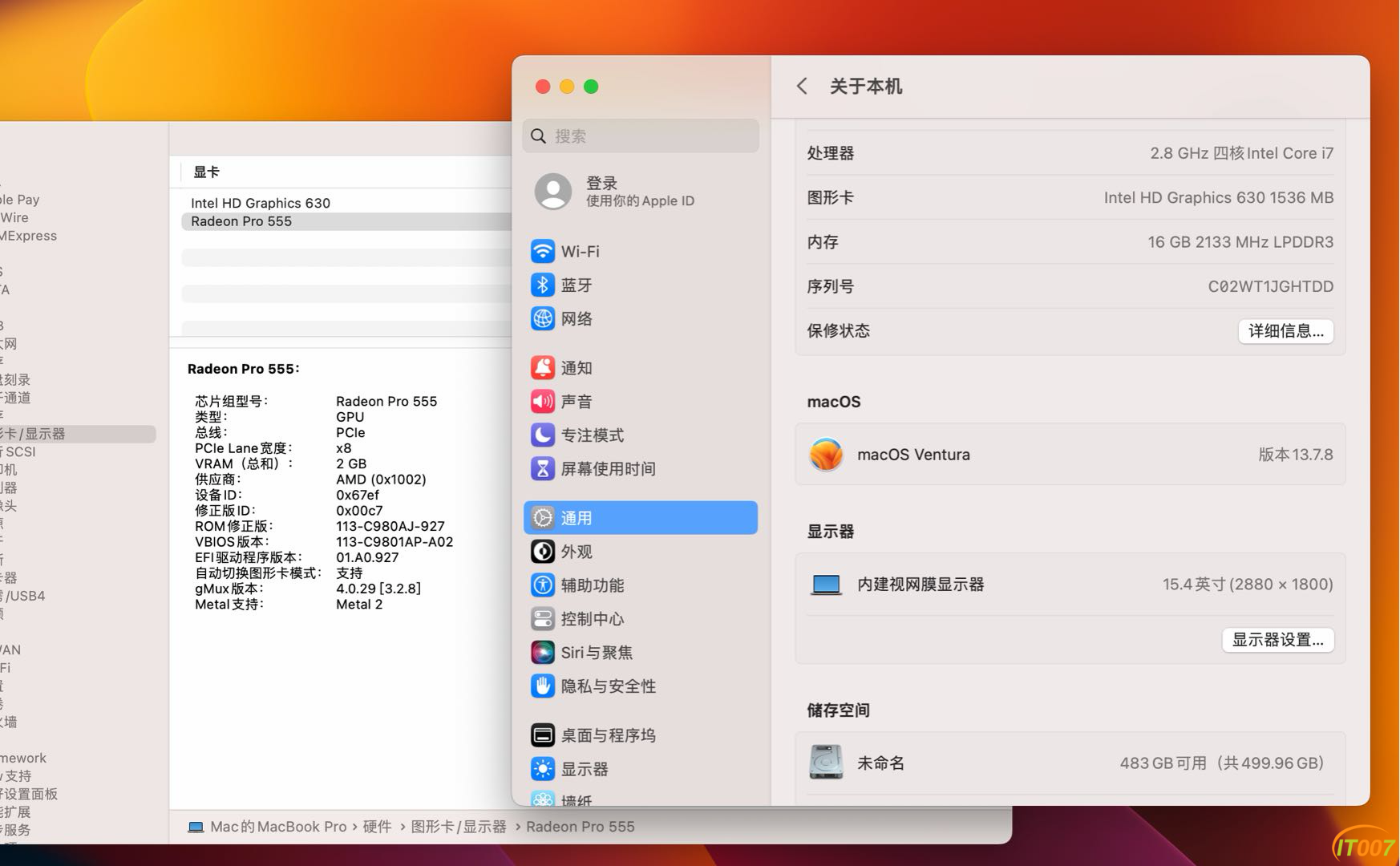Open the Appearance (外观) icon
This screenshot has width=1400, height=866.
(x=543, y=552)
